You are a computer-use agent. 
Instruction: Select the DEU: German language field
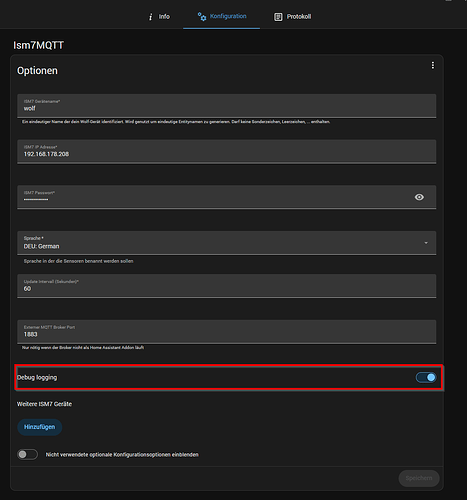click(227, 243)
